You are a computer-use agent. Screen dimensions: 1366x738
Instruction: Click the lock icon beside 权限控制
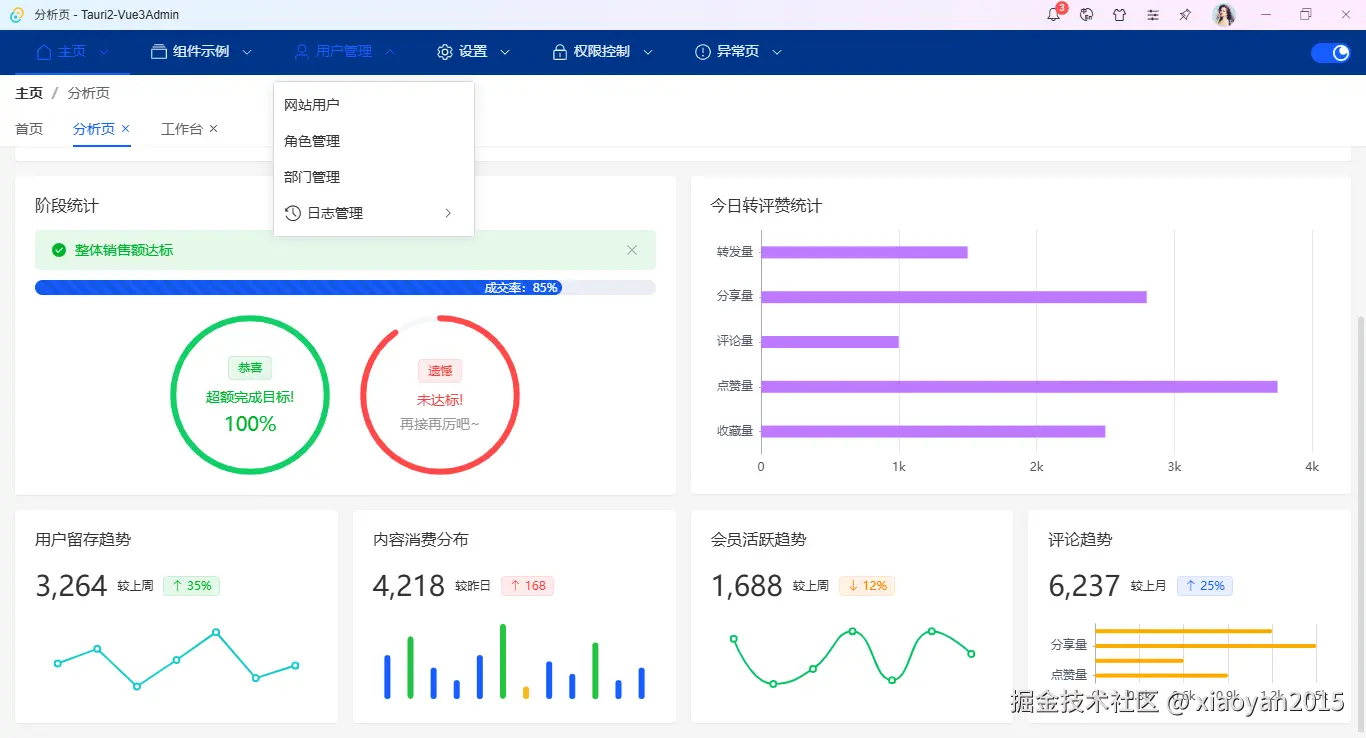560,51
